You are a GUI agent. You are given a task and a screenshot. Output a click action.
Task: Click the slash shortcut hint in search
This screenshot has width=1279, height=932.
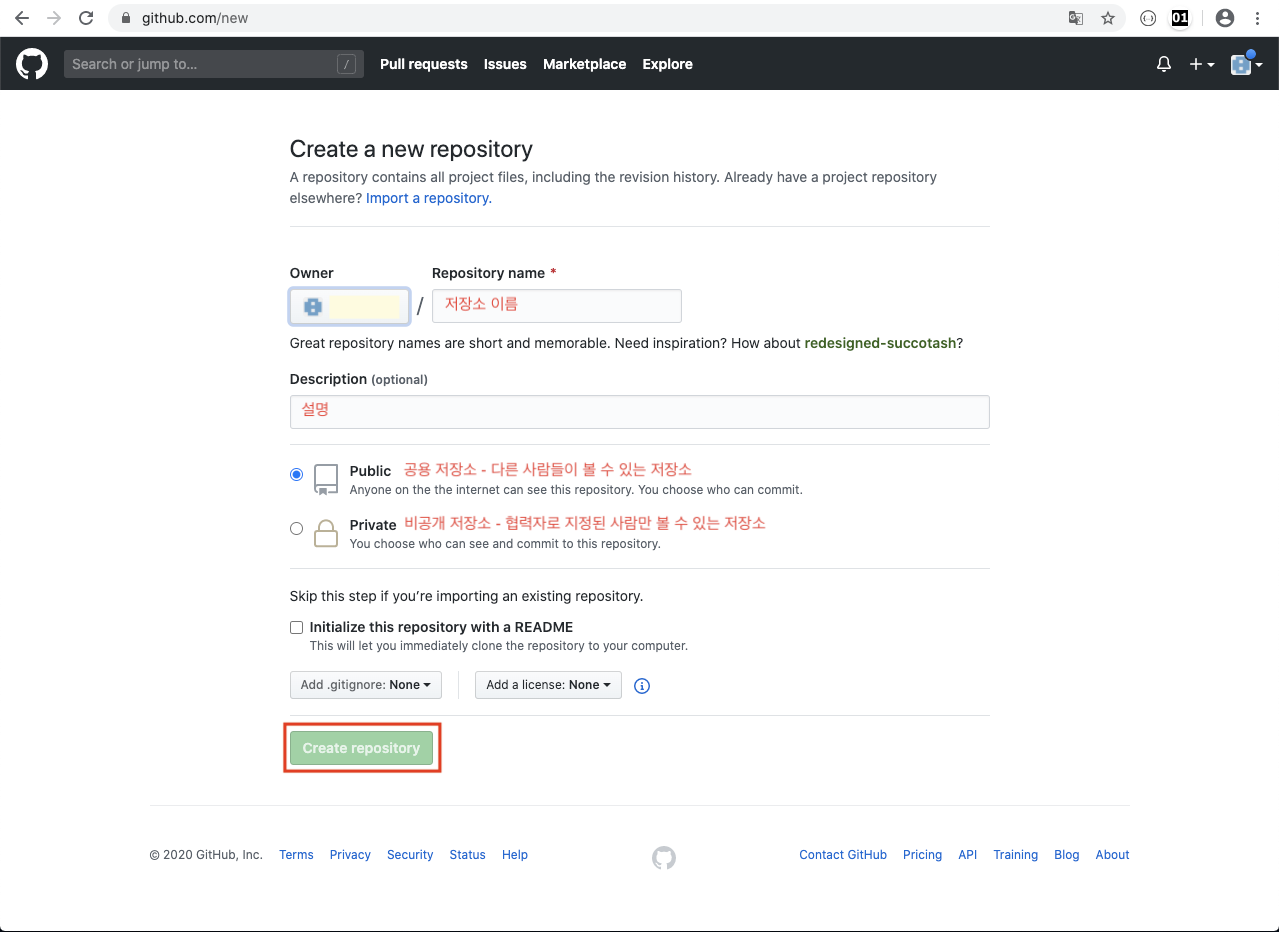[x=346, y=64]
